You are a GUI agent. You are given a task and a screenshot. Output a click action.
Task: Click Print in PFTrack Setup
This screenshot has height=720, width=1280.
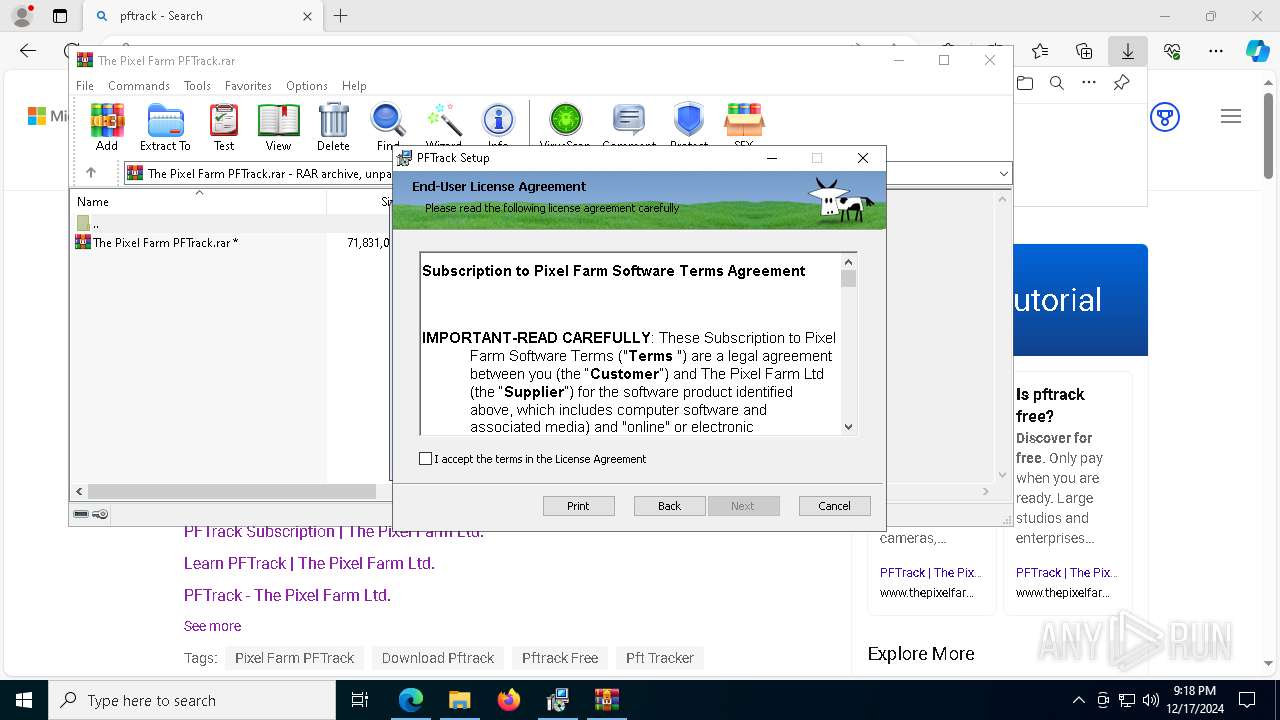(578, 506)
